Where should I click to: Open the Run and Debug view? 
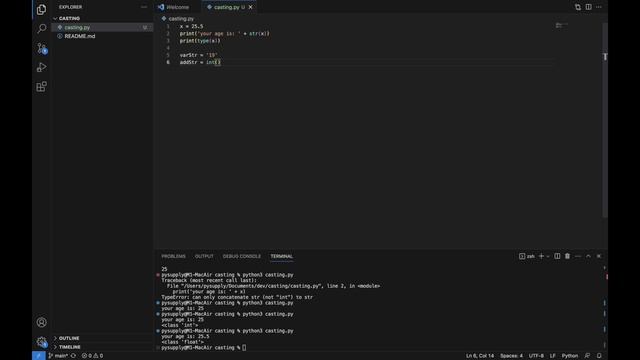click(41, 67)
